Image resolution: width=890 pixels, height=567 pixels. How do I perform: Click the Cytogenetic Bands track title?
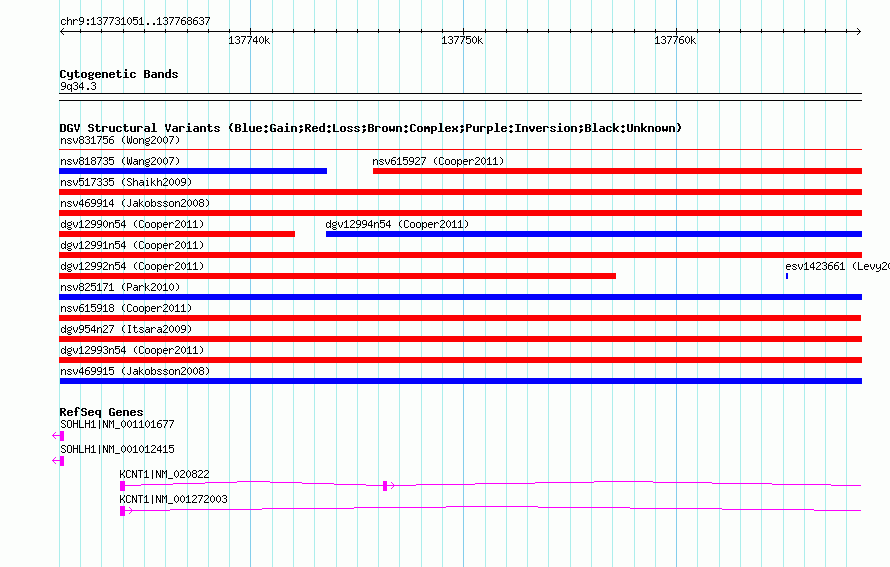[x=119, y=74]
